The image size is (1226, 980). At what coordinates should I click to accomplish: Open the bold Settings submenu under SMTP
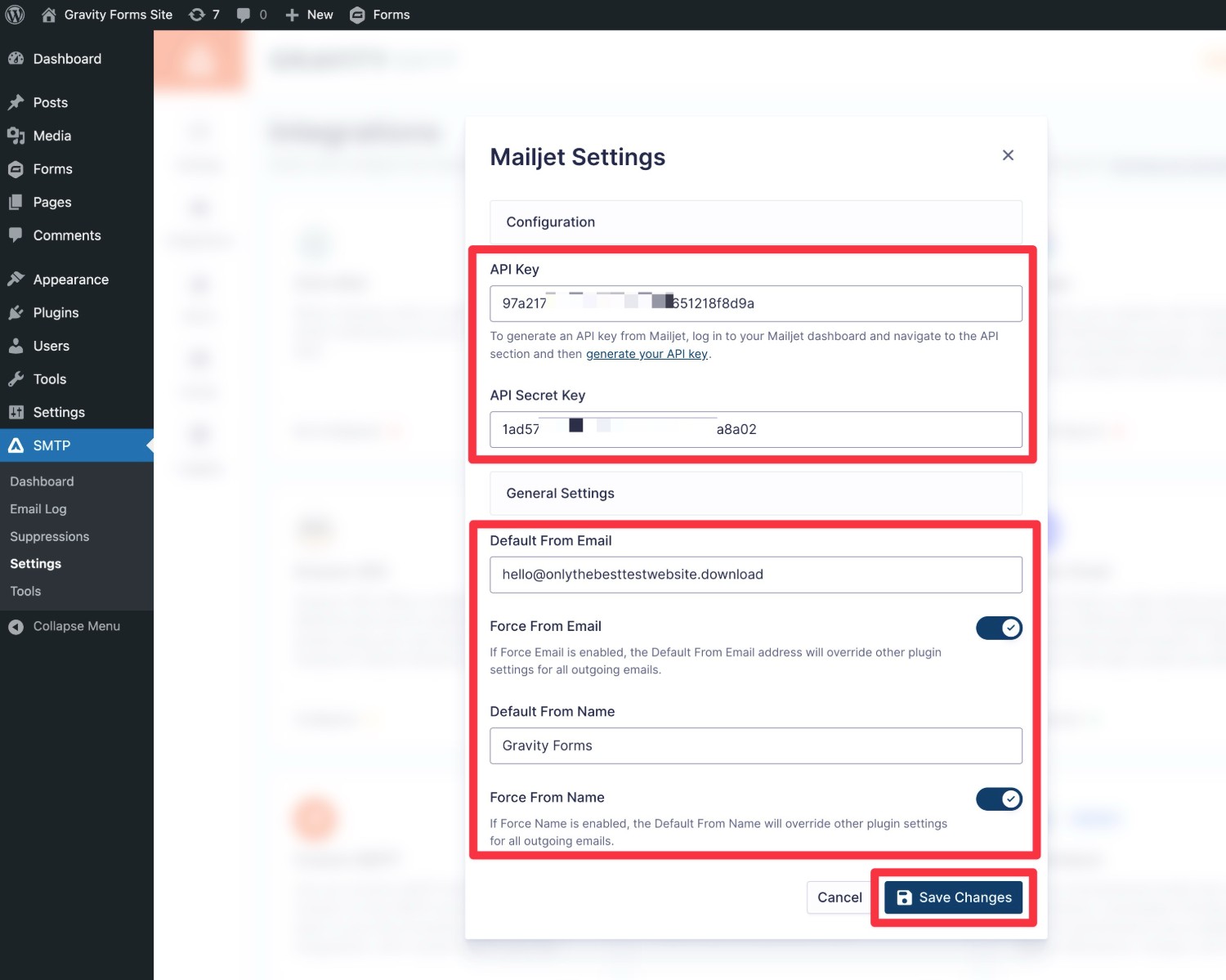[36, 564]
